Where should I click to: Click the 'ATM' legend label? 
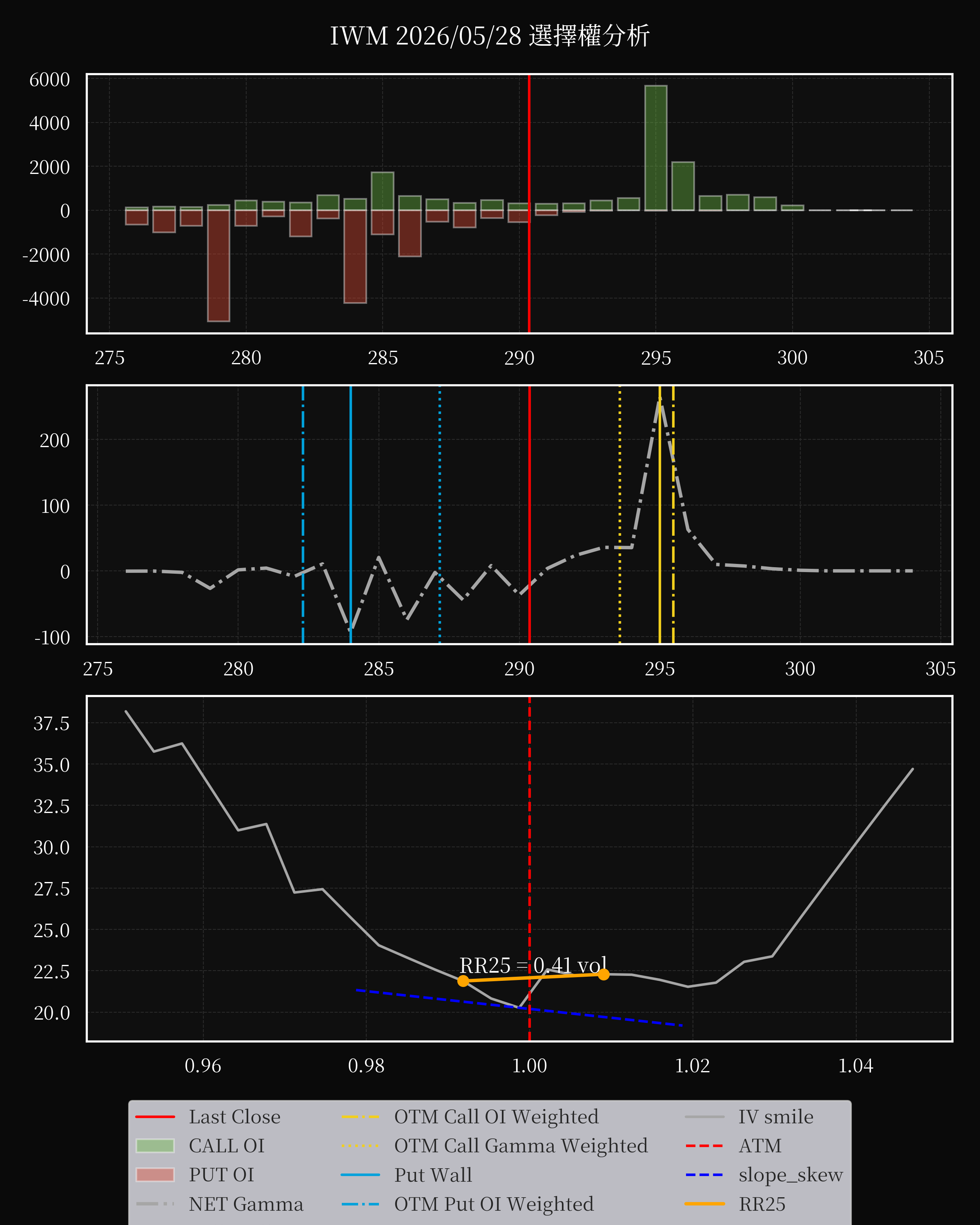[x=760, y=1145]
